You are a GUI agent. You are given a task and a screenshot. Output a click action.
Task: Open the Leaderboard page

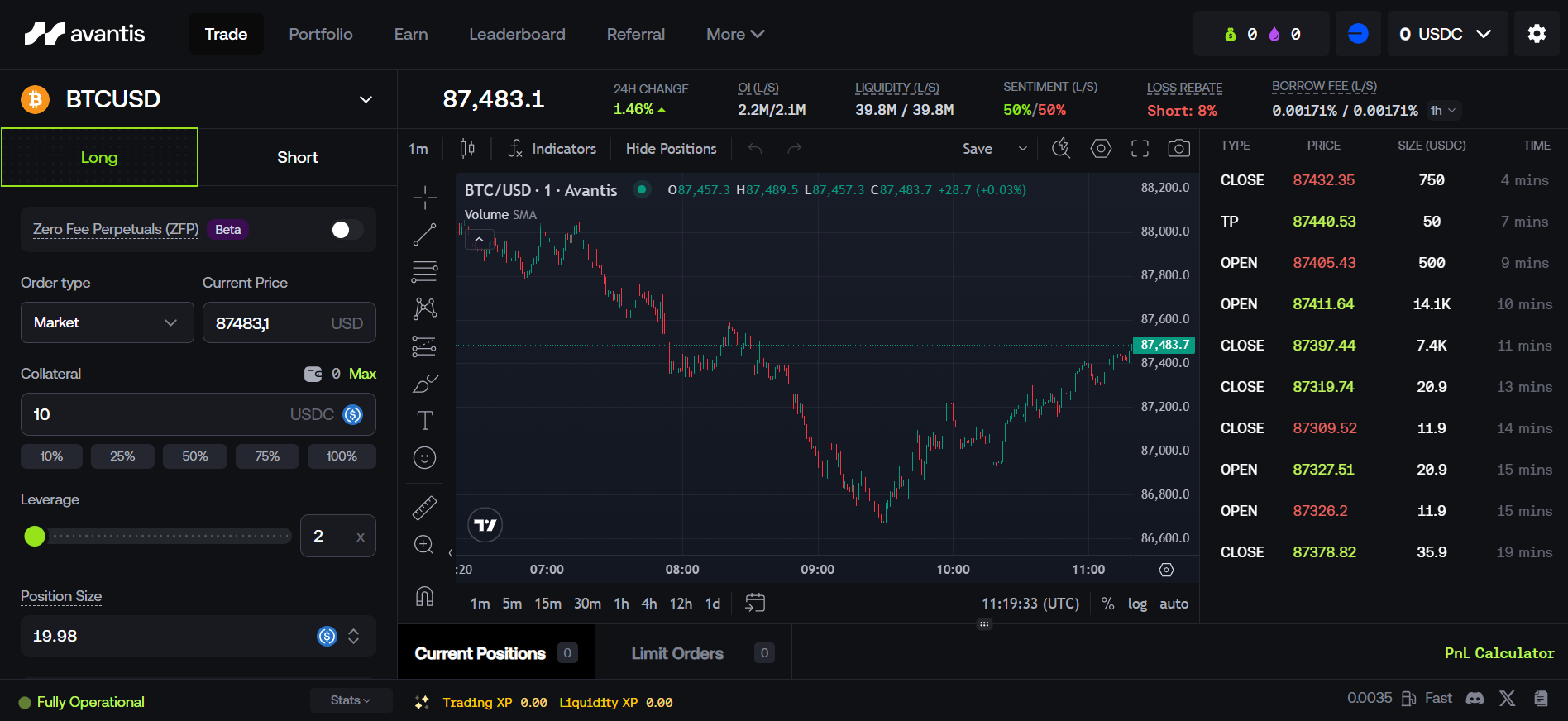517,34
